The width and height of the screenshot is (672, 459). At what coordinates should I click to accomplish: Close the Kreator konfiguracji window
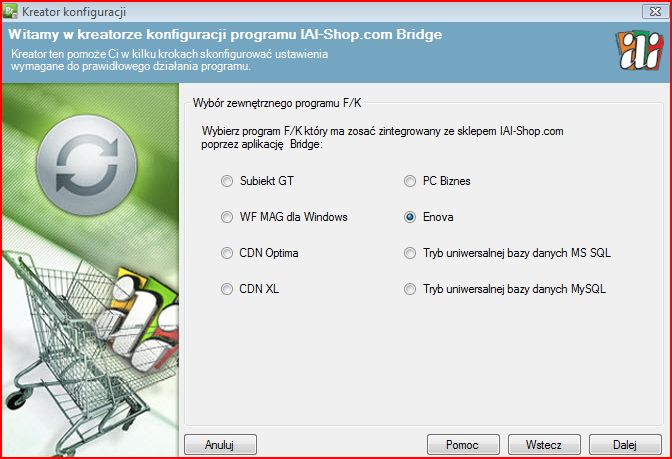pyautogui.click(x=655, y=12)
